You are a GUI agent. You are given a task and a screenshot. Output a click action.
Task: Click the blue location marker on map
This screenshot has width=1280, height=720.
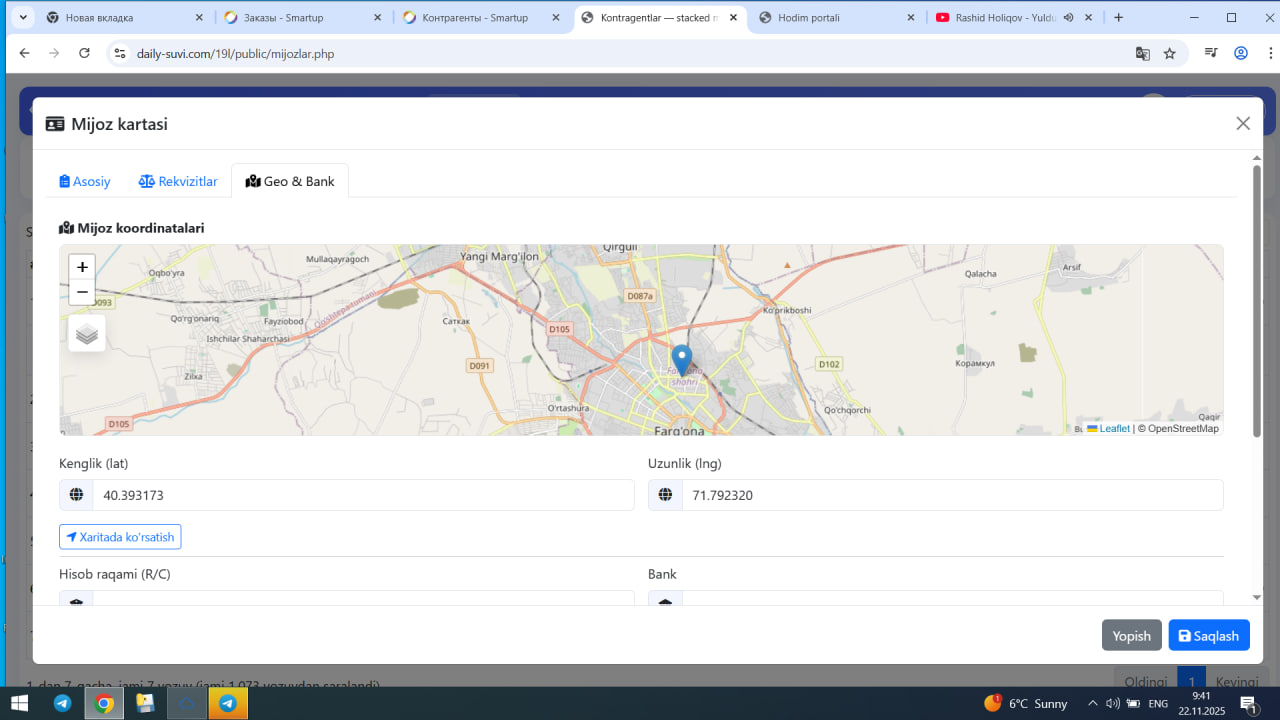681,359
